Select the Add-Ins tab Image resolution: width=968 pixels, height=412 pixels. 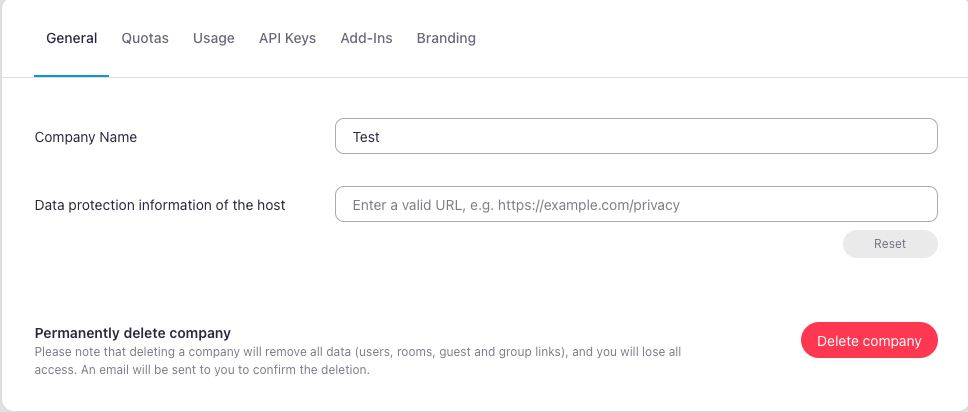366,38
